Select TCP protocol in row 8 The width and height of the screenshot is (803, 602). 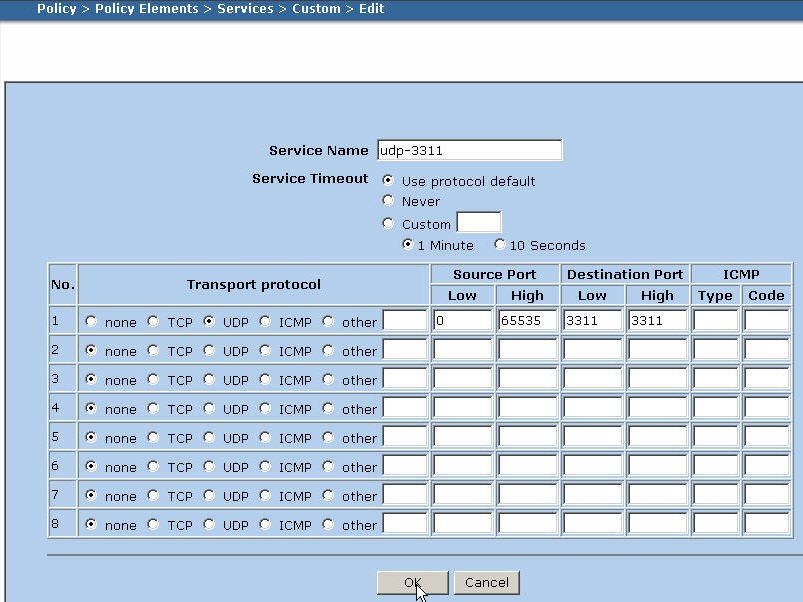(153, 525)
